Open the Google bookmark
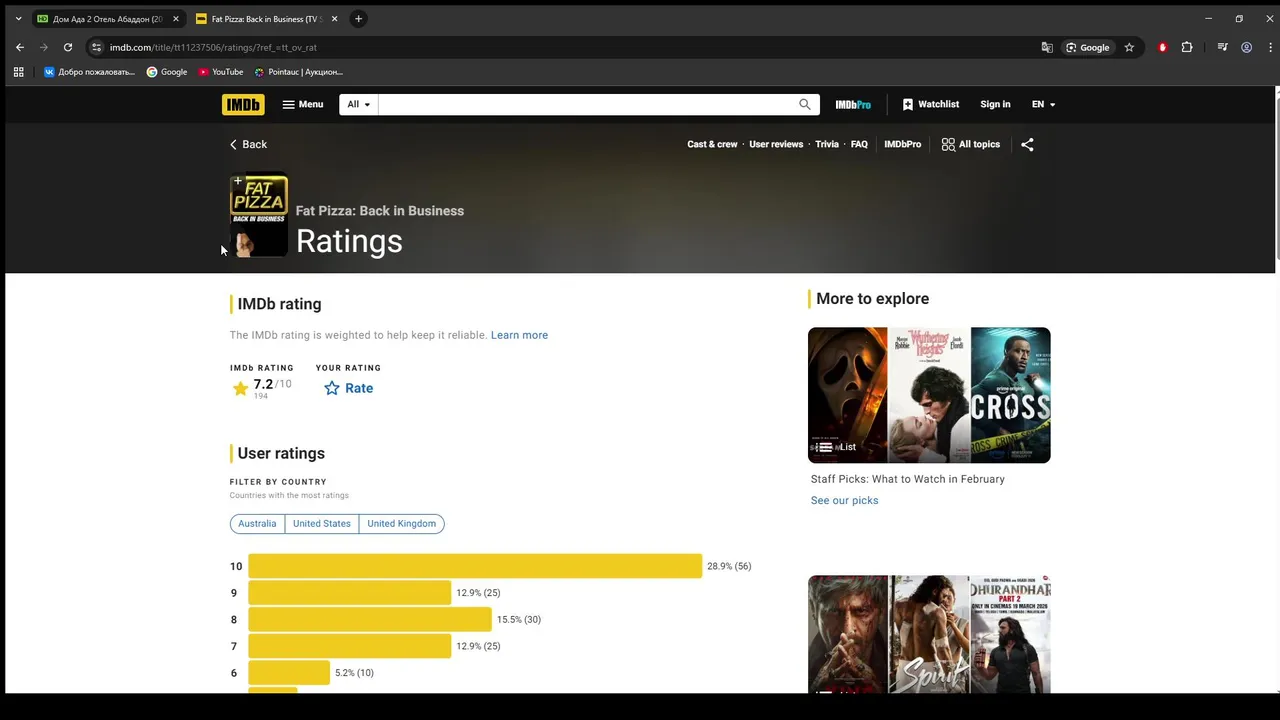 [x=167, y=72]
